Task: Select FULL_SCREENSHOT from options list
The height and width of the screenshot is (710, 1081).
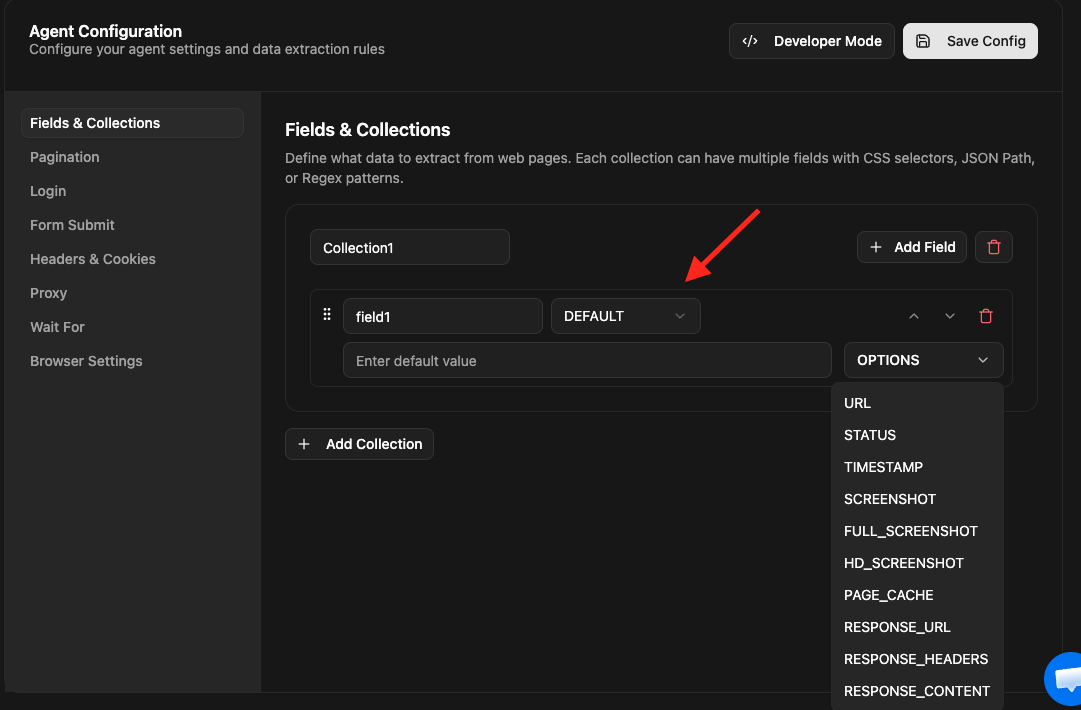Action: (x=910, y=531)
